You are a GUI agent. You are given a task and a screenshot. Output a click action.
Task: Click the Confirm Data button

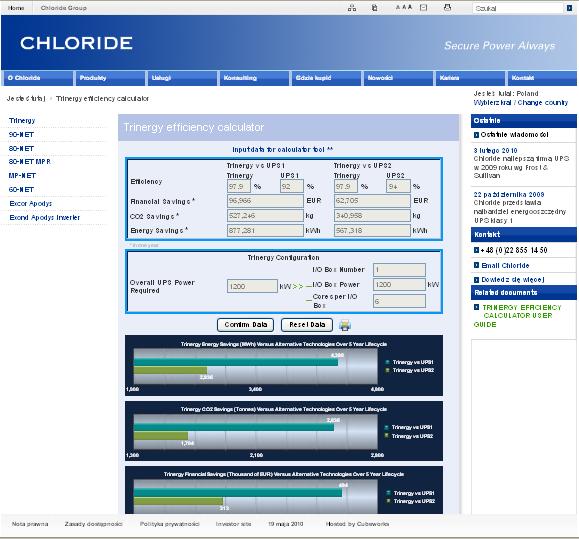246,325
